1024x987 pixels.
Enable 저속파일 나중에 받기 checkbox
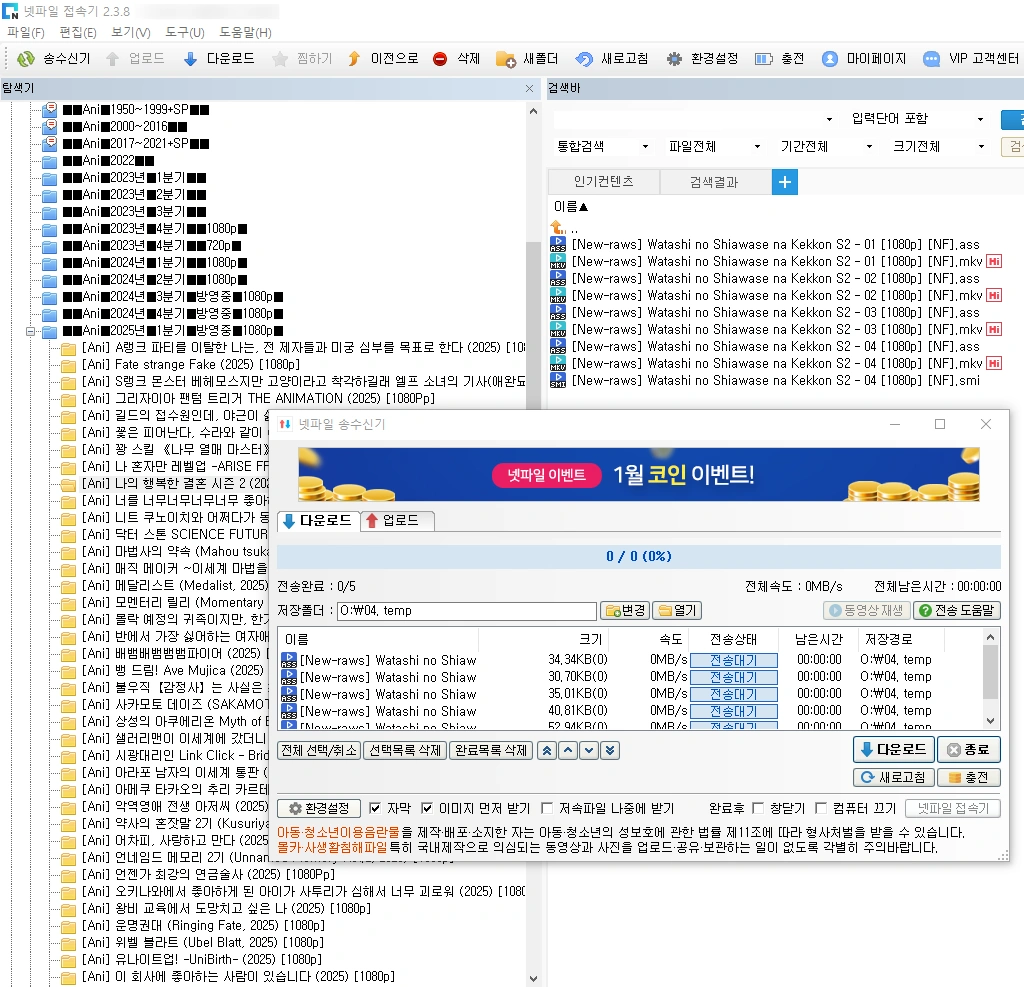(x=547, y=809)
